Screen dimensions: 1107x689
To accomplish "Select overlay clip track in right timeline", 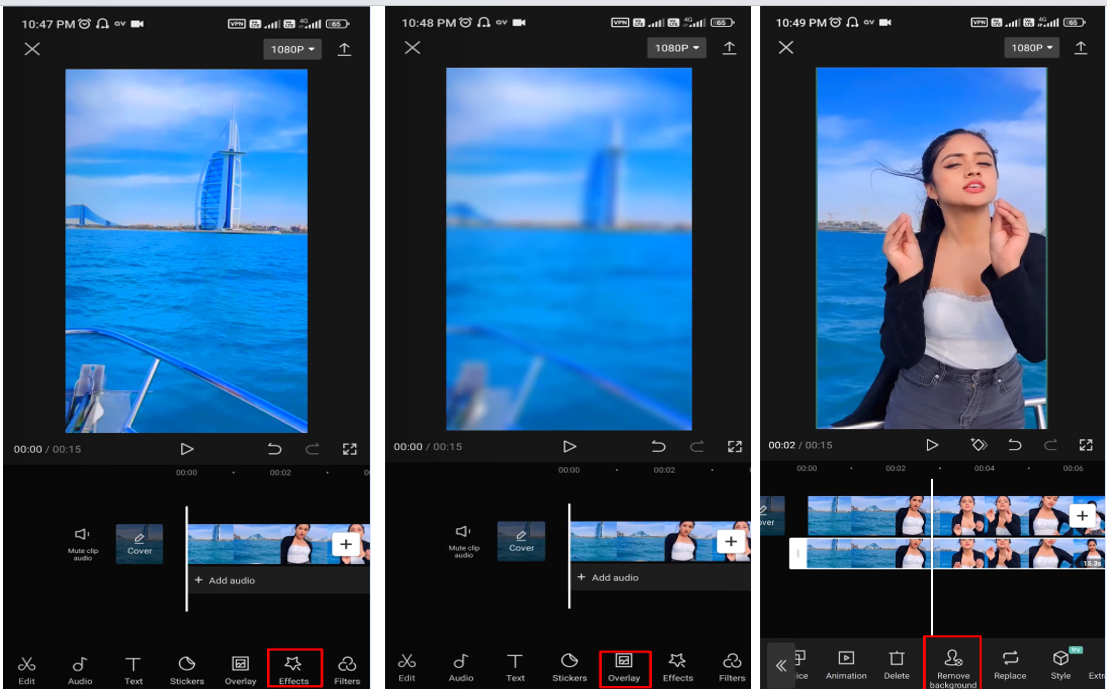I will [947, 553].
